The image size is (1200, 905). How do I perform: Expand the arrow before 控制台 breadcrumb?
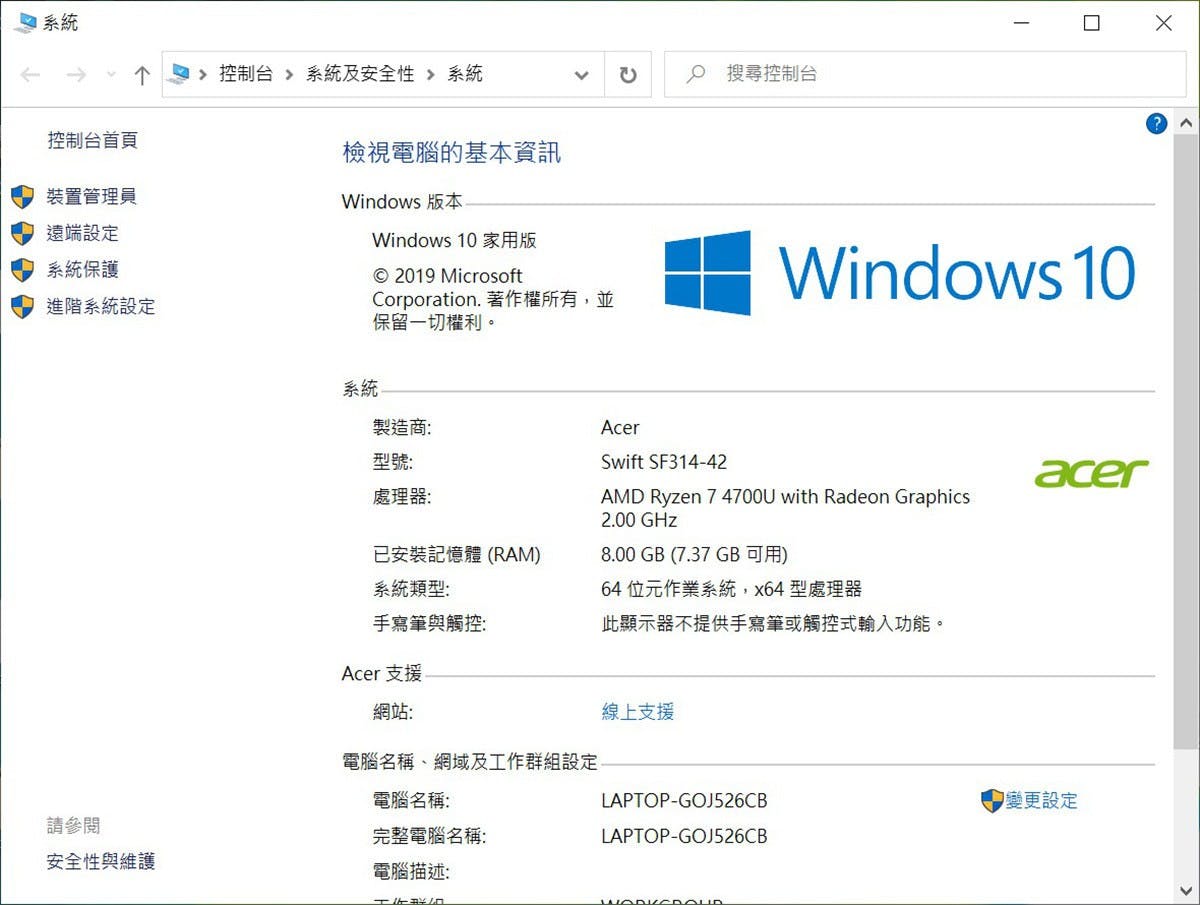click(203, 75)
